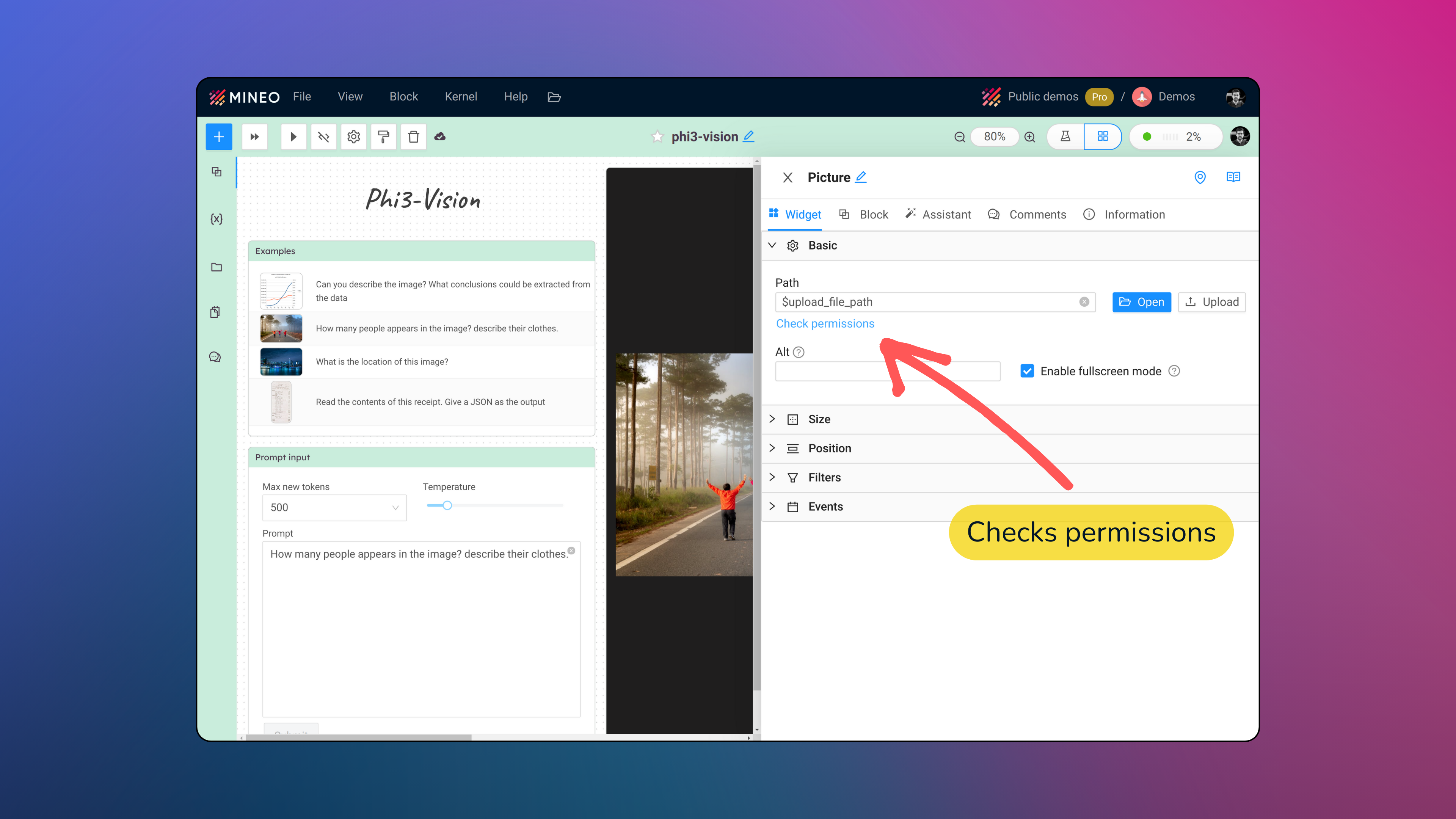Click help icon beside fullscreen mode
Image resolution: width=1456 pixels, height=819 pixels.
click(x=1174, y=371)
